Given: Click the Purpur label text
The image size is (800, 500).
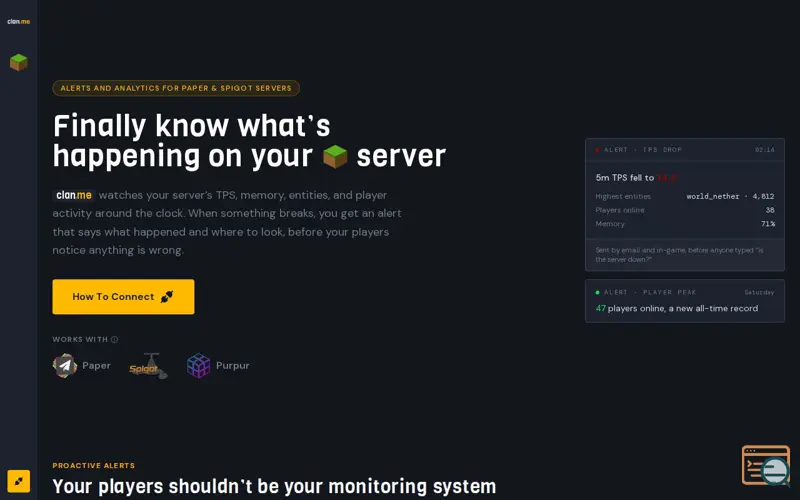Looking at the screenshot, I should [x=233, y=365].
